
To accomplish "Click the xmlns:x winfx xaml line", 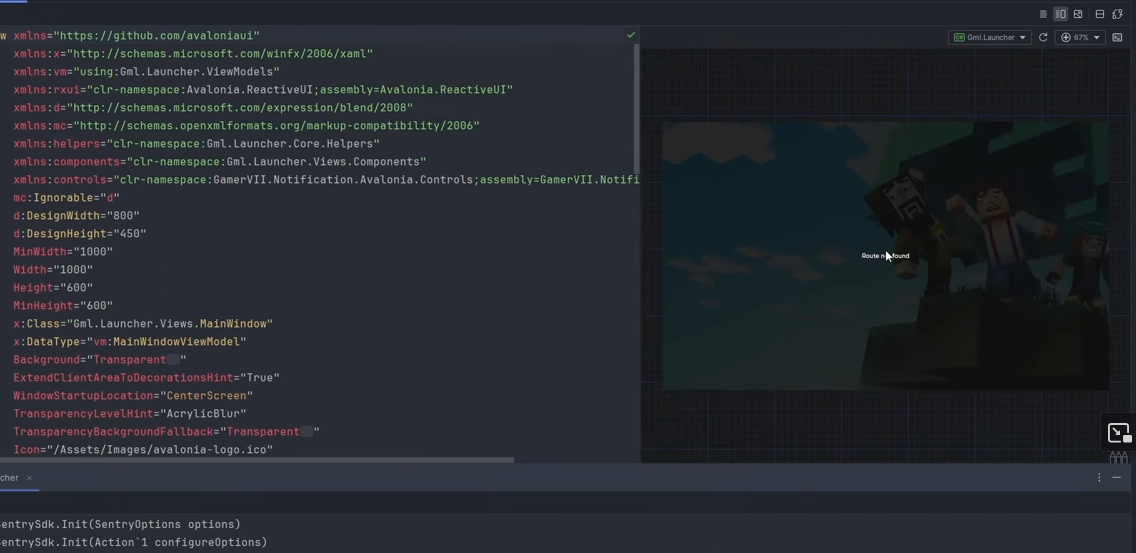I will point(193,54).
